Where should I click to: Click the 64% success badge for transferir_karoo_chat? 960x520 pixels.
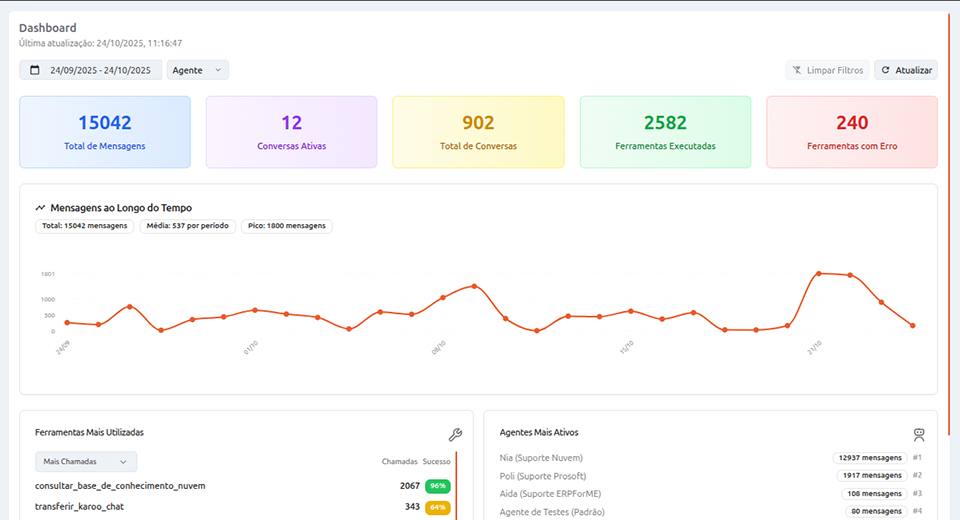pyautogui.click(x=437, y=507)
